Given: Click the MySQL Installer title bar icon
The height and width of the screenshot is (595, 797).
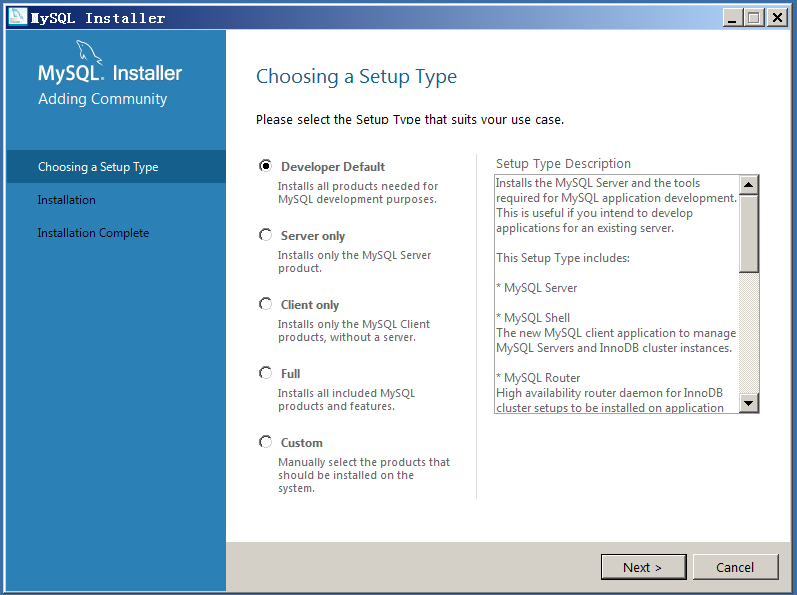Looking at the screenshot, I should pyautogui.click(x=17, y=17).
